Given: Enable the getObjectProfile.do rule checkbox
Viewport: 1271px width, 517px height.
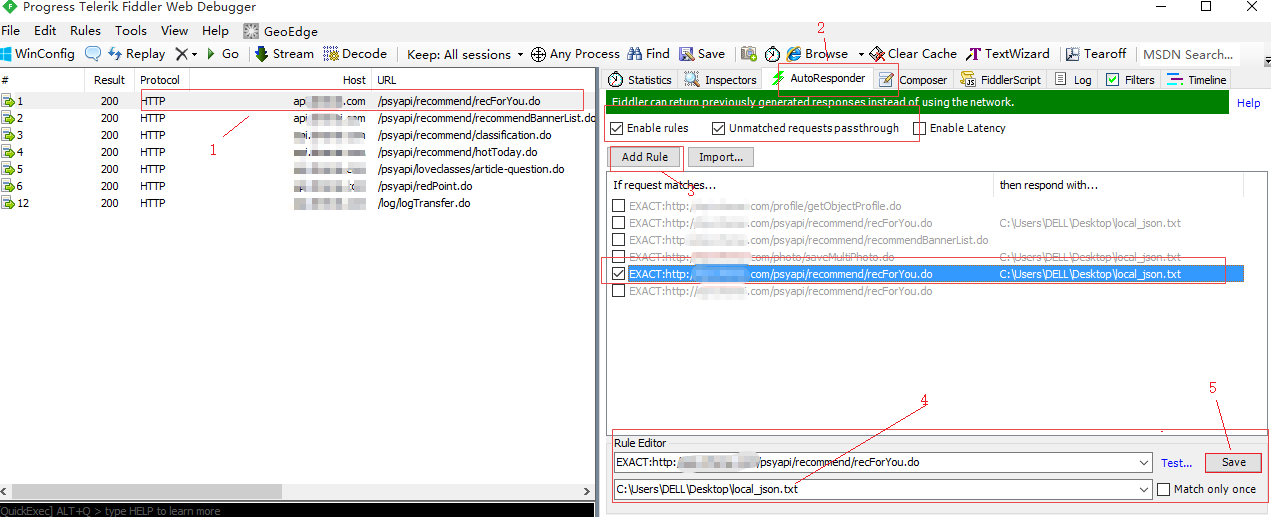Looking at the screenshot, I should click(x=619, y=206).
